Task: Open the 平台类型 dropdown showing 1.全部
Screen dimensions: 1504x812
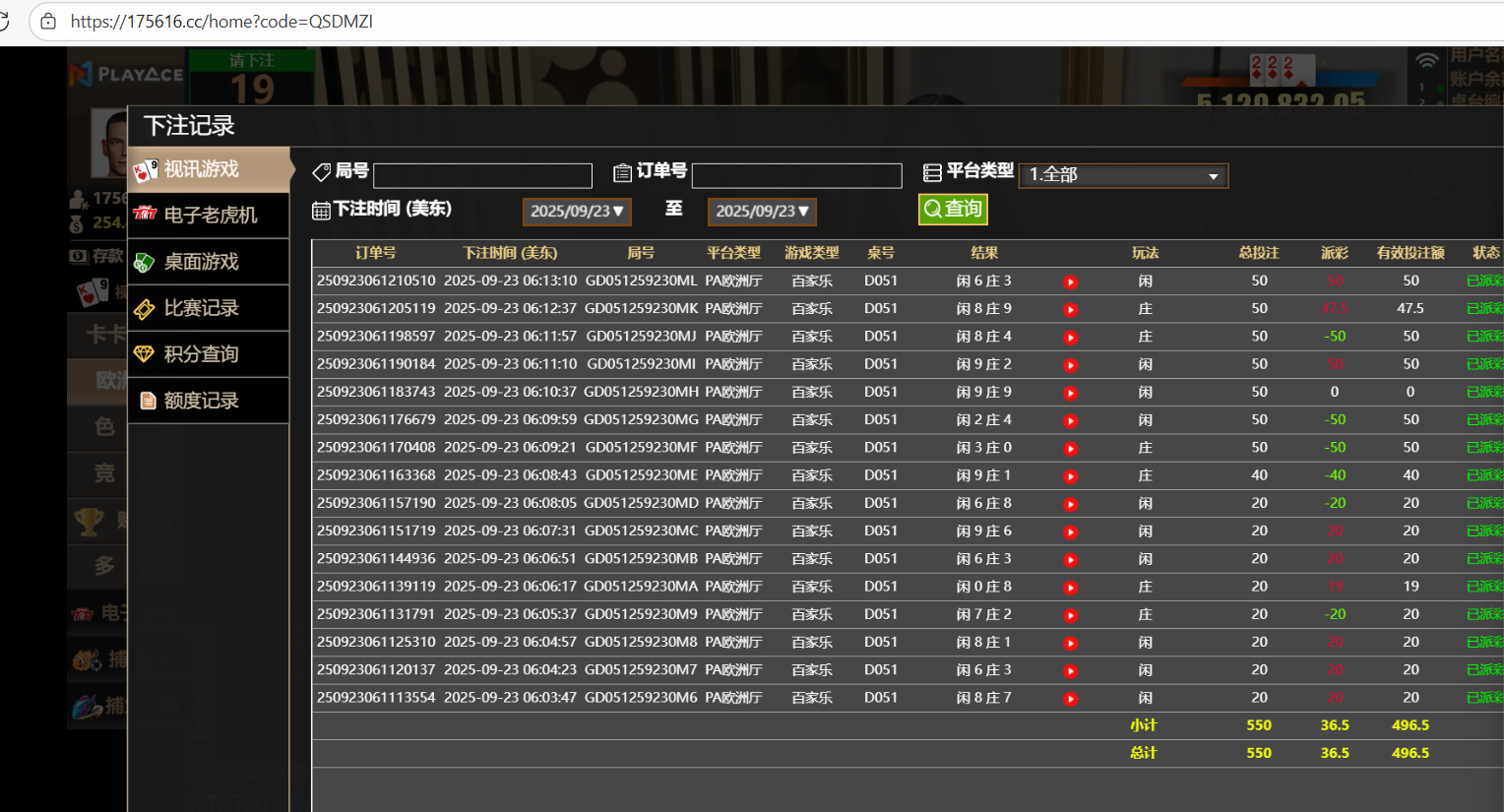Action: click(x=1123, y=175)
